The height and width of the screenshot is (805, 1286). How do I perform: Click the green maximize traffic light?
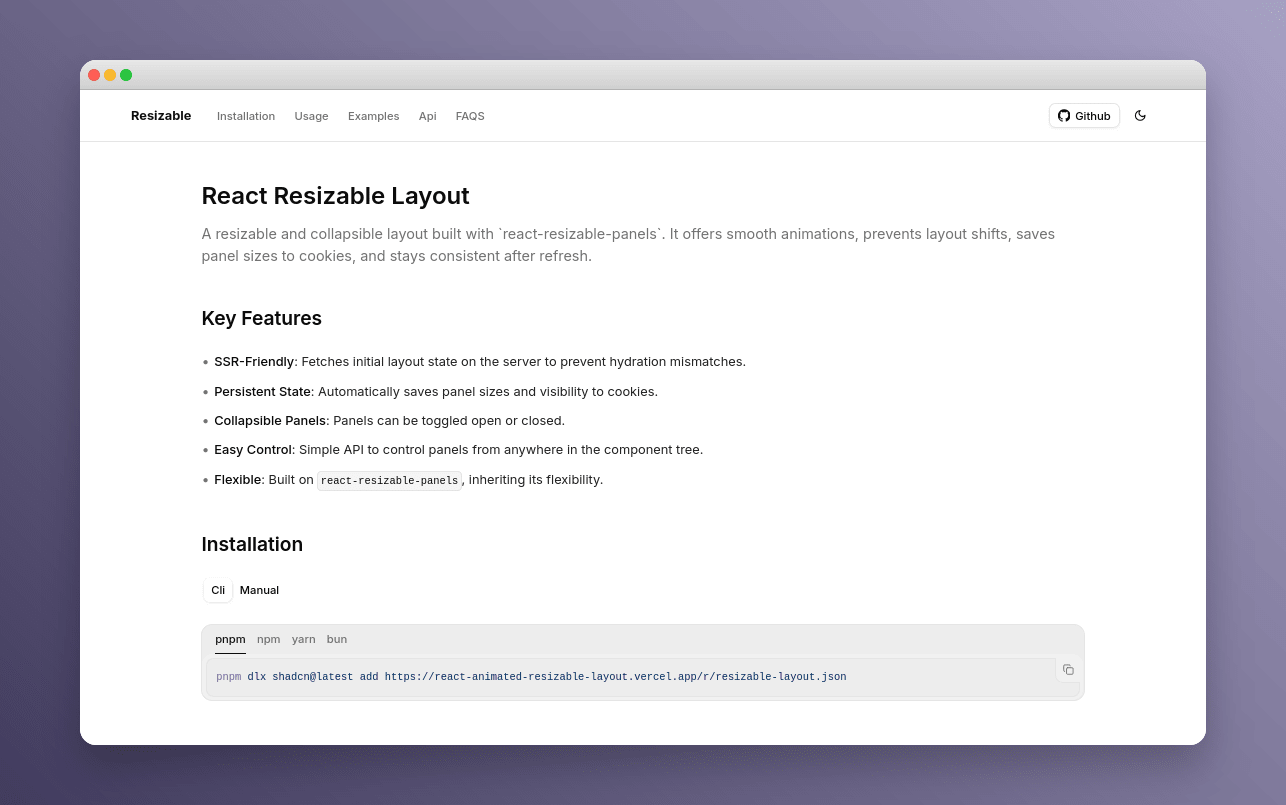point(126,75)
